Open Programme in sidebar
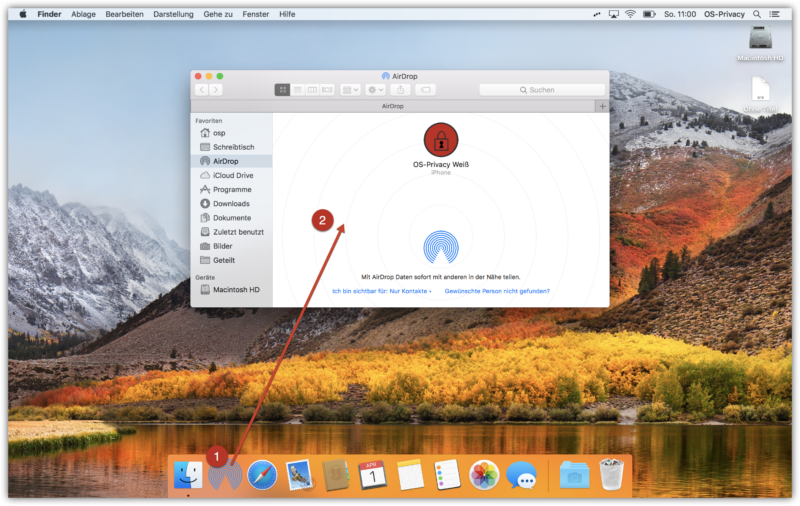 pyautogui.click(x=232, y=189)
